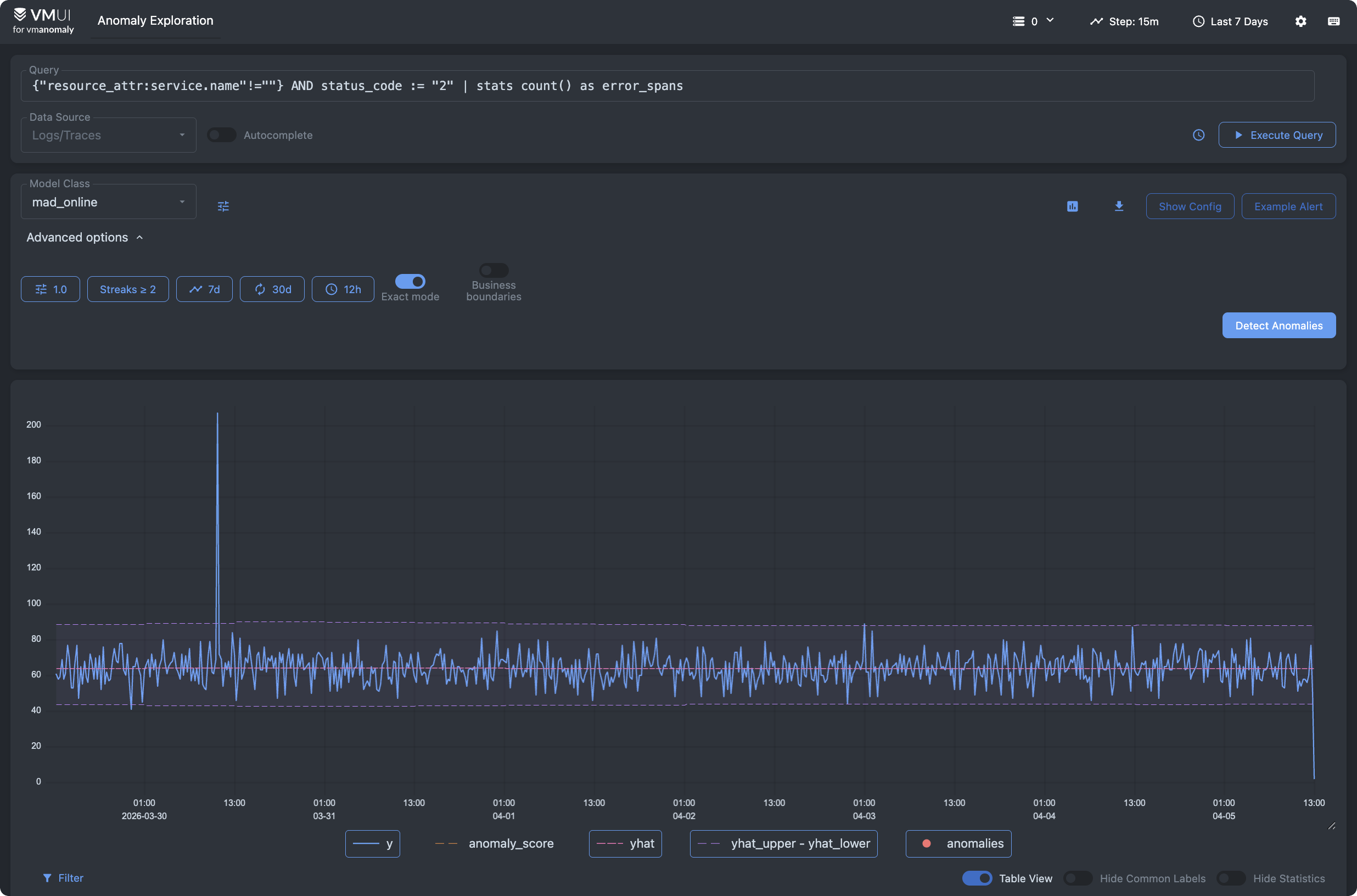Click the download icon

pyautogui.click(x=1119, y=206)
